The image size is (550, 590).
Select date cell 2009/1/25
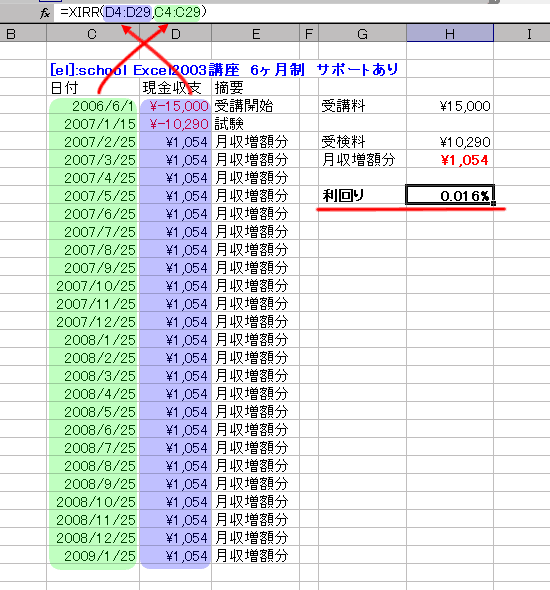tap(93, 556)
